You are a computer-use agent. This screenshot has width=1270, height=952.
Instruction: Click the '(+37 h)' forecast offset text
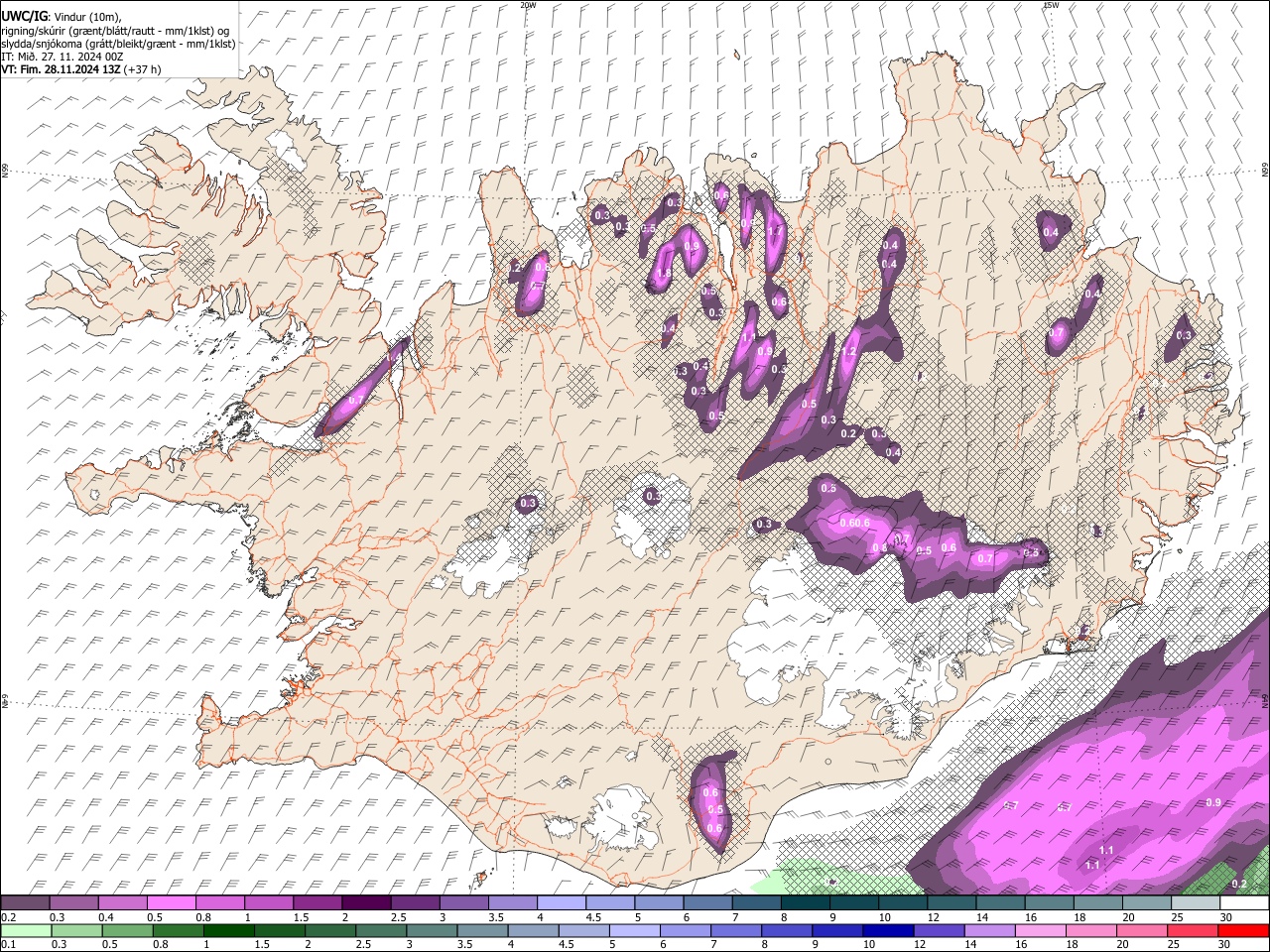click(x=142, y=69)
